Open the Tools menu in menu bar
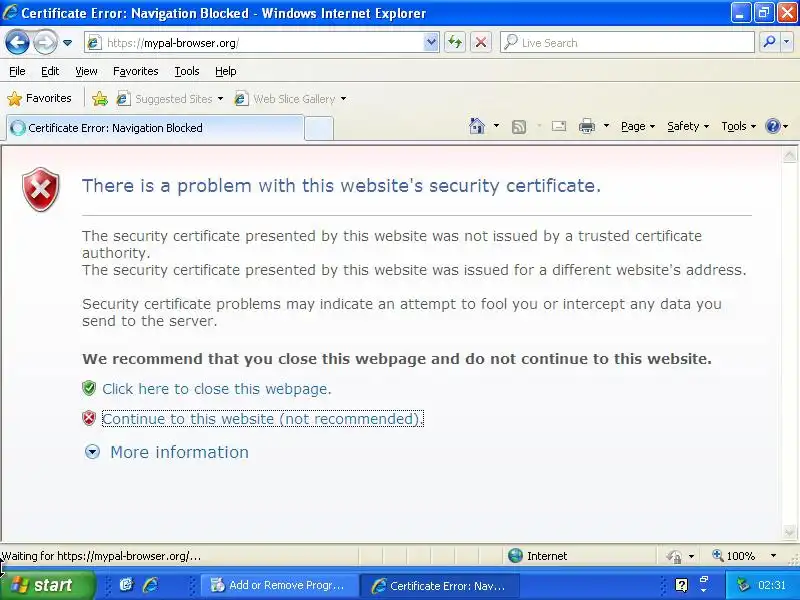This screenshot has width=800, height=600. point(187,71)
